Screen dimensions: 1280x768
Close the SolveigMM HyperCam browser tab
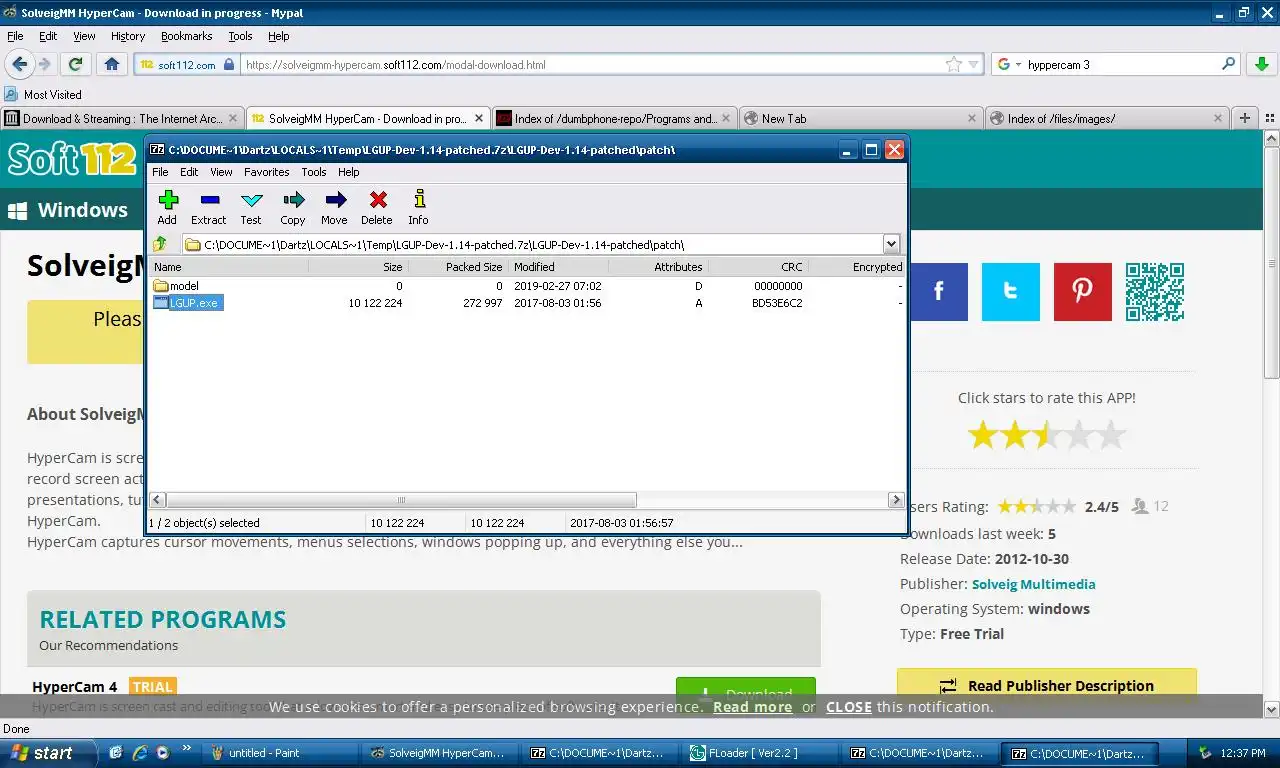478,118
